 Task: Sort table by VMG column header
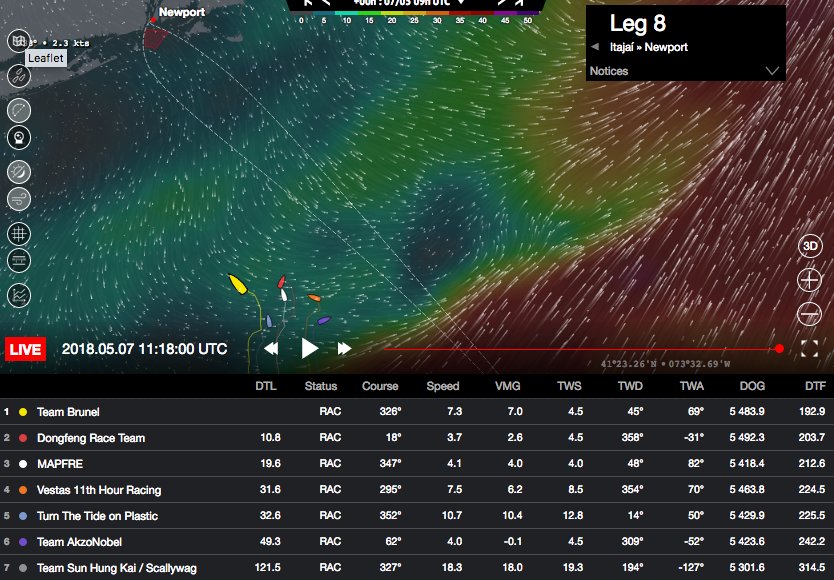pos(507,386)
